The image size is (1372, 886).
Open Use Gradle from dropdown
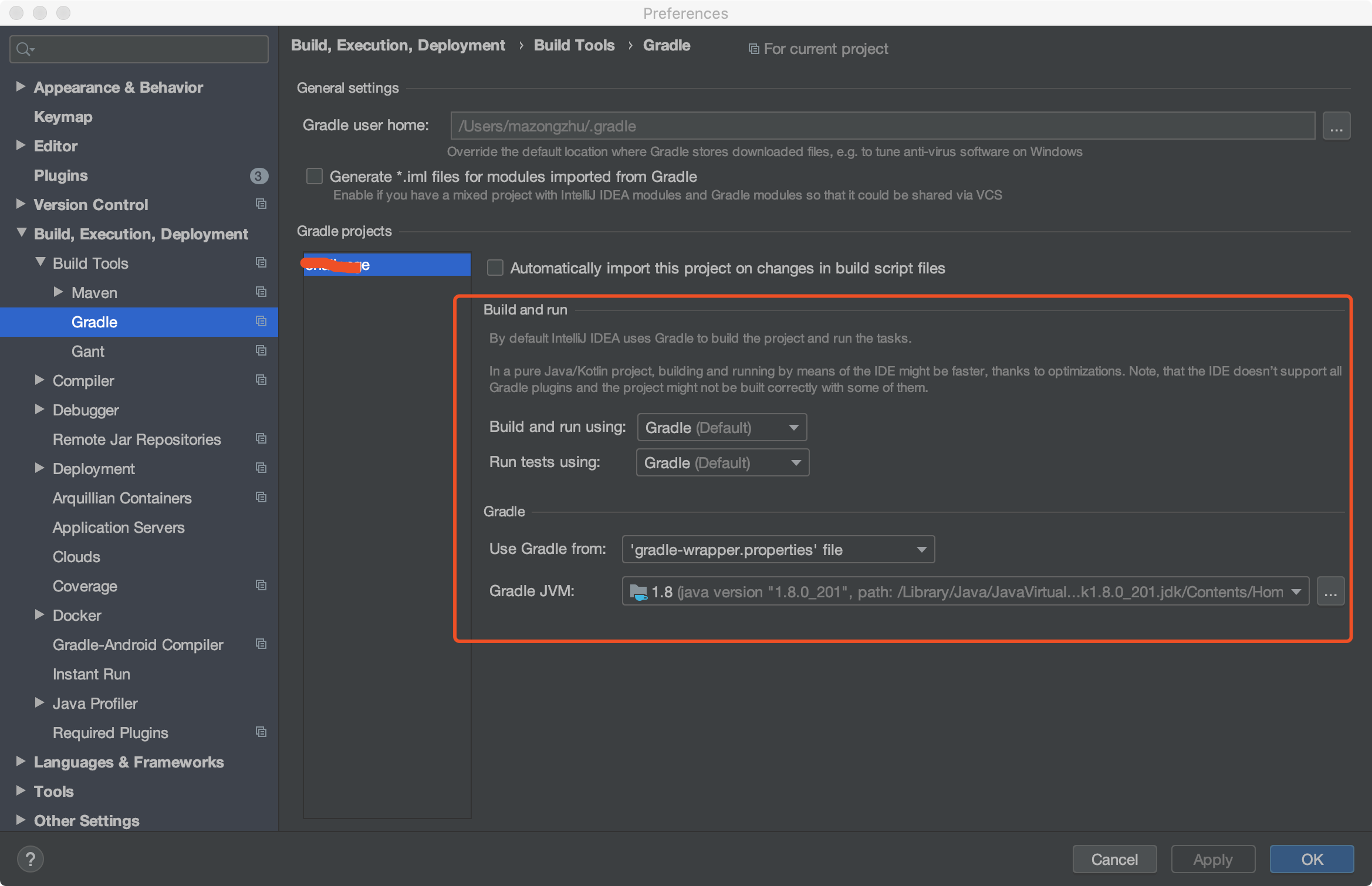pyautogui.click(x=778, y=550)
